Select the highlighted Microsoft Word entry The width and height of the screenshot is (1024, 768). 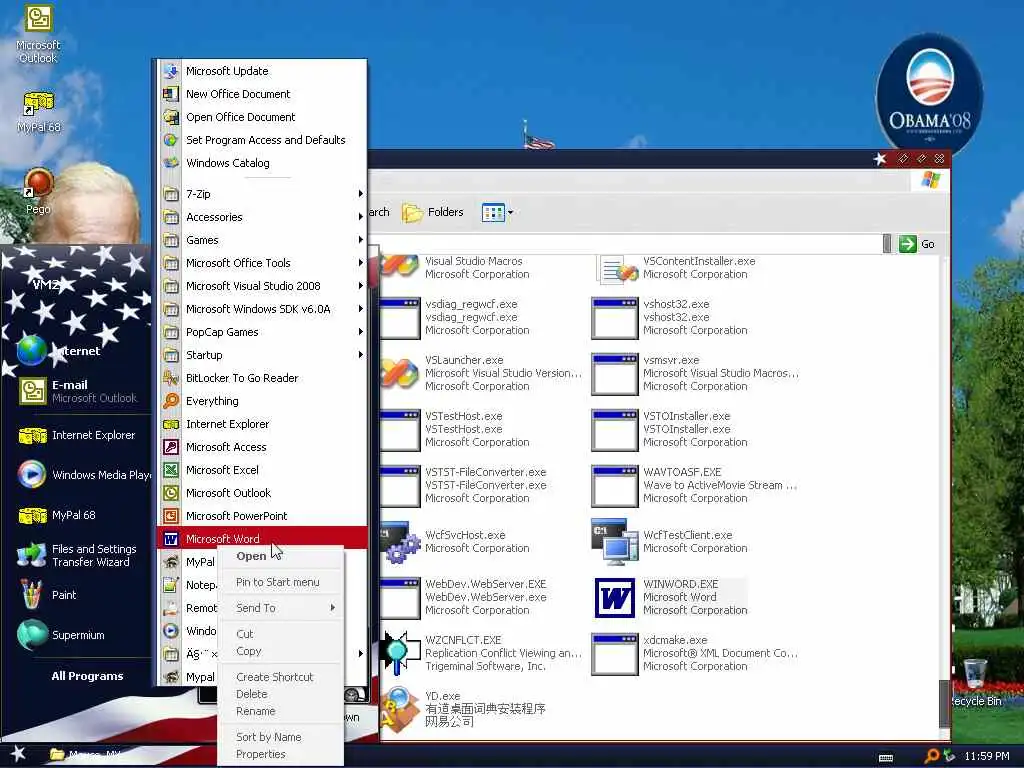pyautogui.click(x=261, y=538)
